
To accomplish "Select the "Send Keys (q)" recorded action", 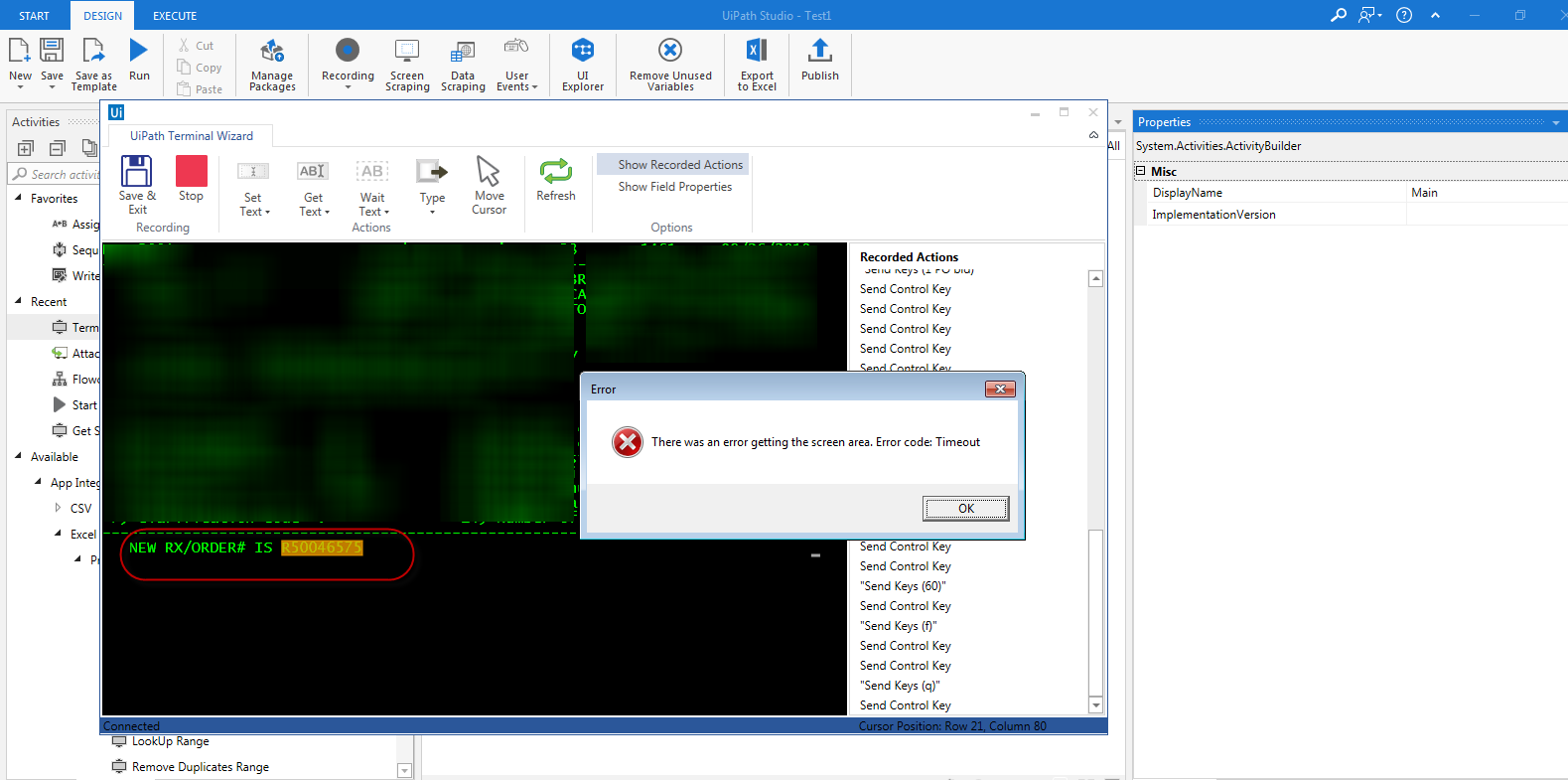I will pos(900,686).
